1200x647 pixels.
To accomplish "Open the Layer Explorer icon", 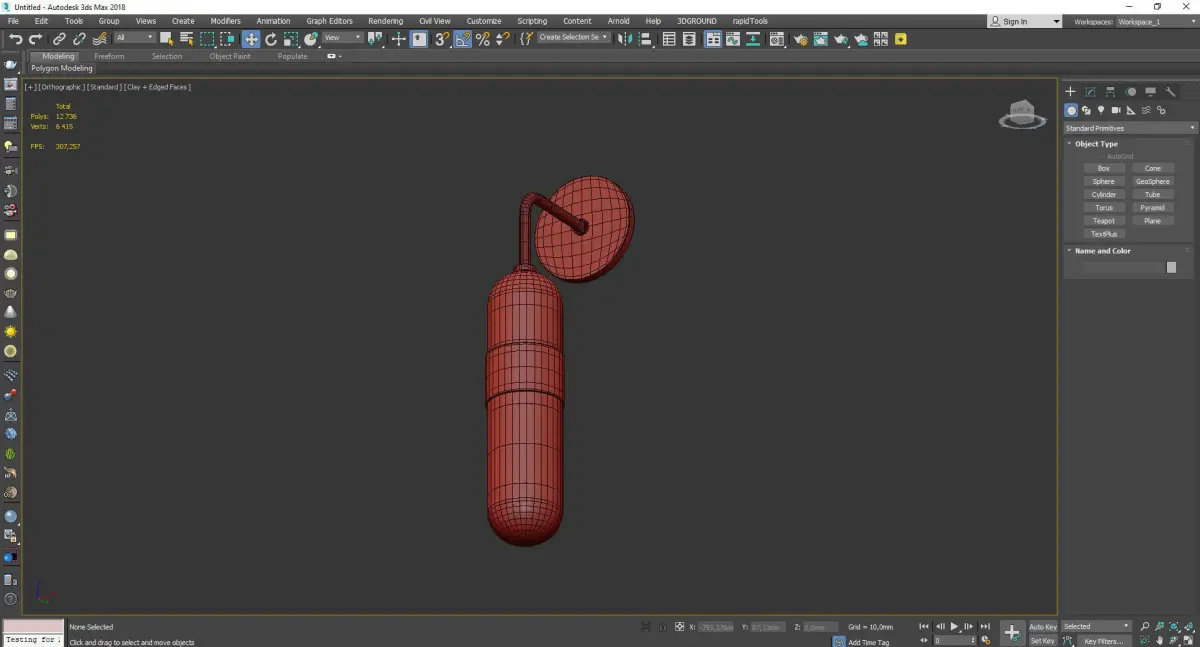I will pos(689,39).
